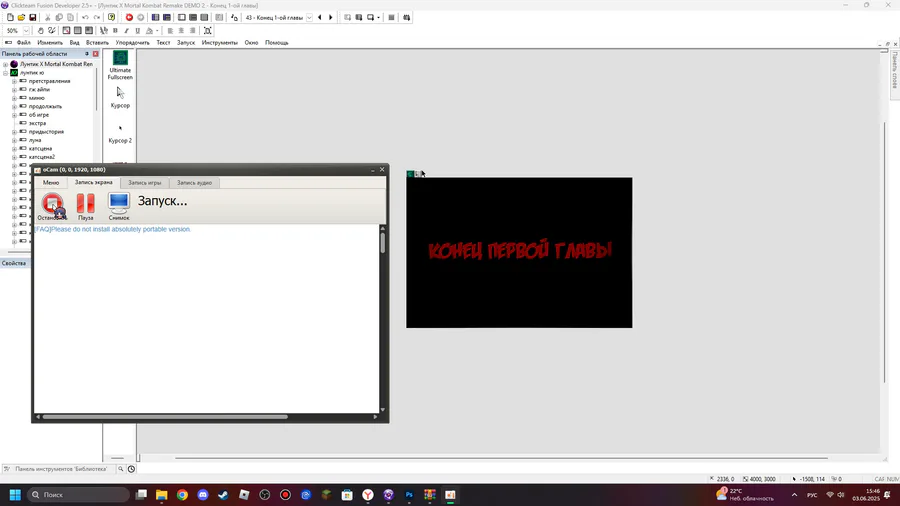
Task: Open Windows Start menu
Action: point(15,495)
